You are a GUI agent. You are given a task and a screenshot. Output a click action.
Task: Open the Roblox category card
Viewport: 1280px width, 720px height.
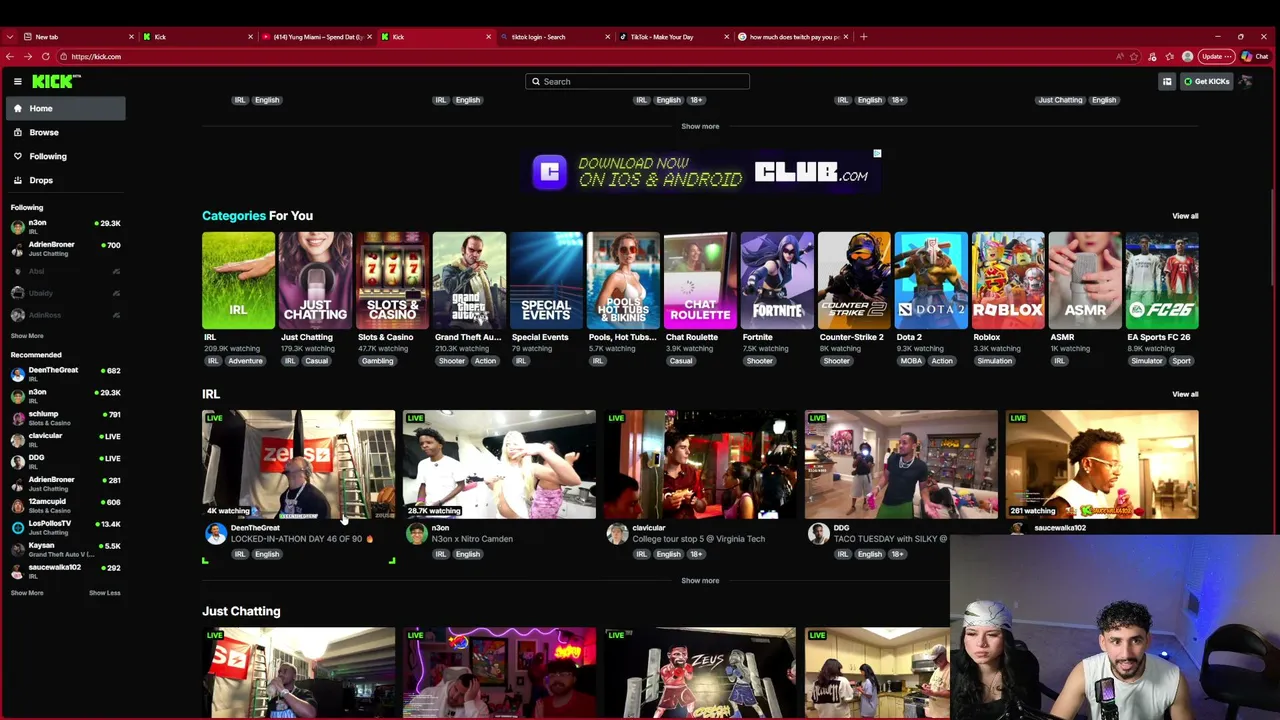pos(1008,281)
